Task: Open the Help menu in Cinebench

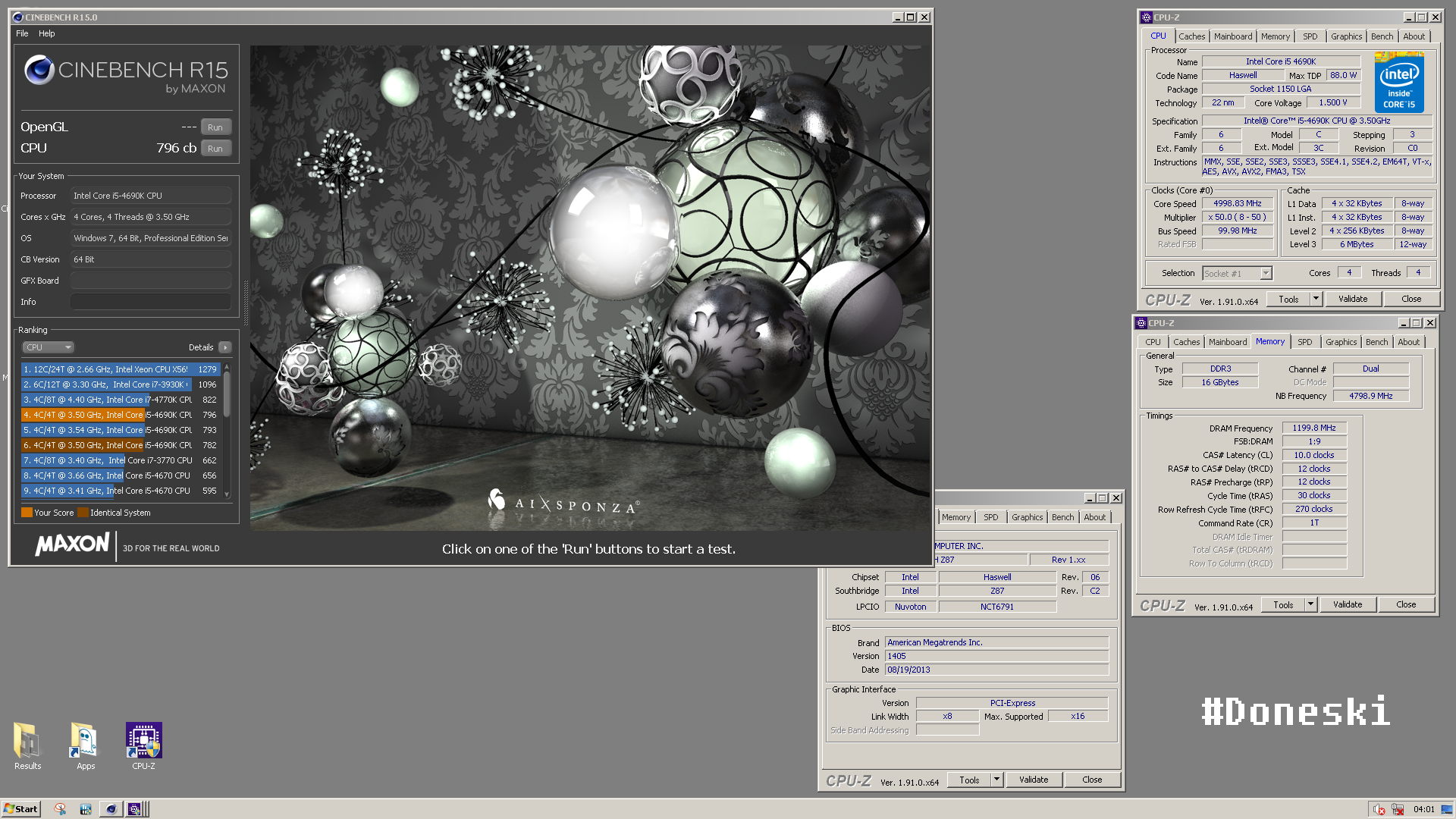Action: coord(47,33)
